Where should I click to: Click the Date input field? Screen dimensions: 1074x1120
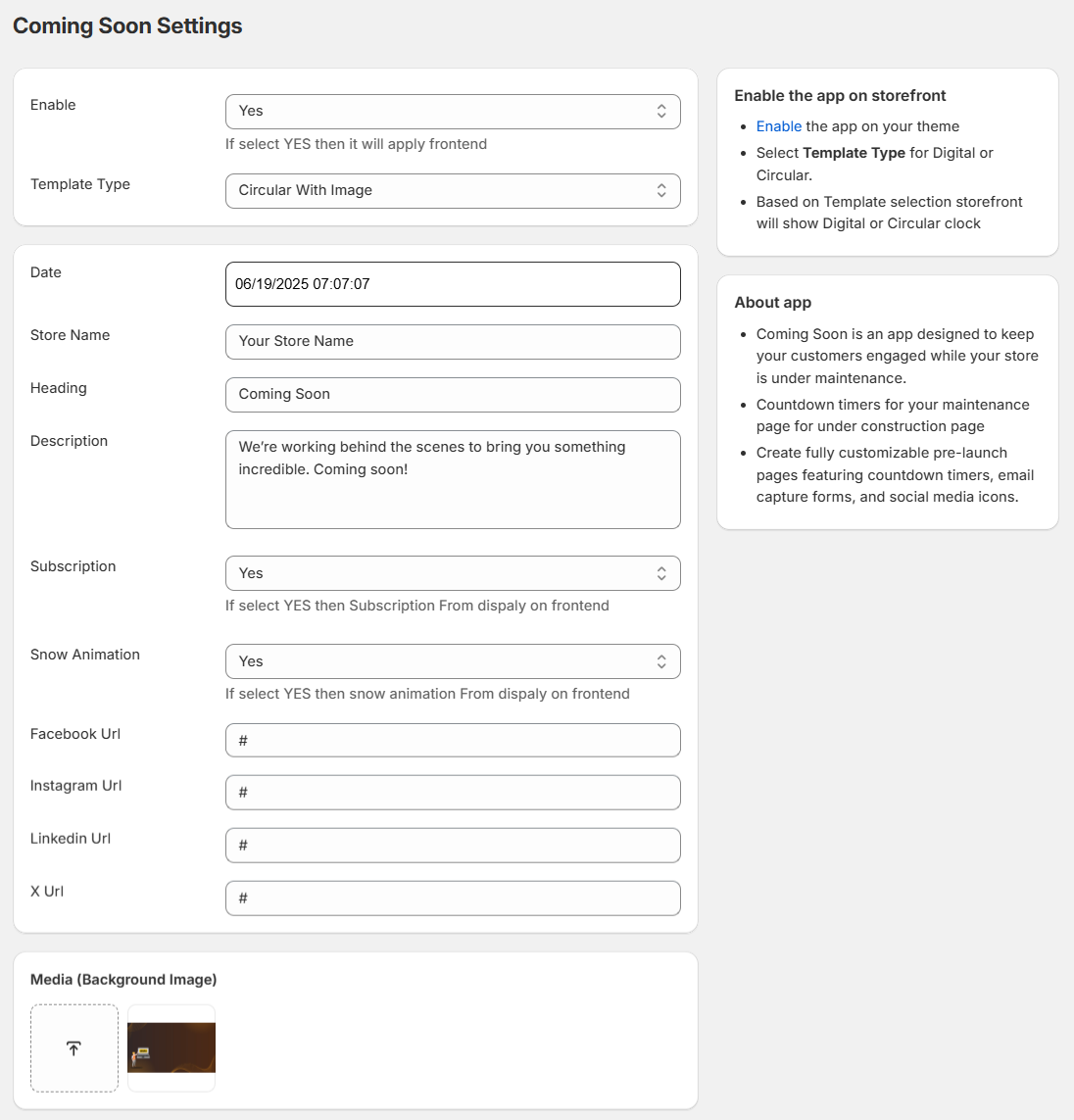click(x=453, y=284)
